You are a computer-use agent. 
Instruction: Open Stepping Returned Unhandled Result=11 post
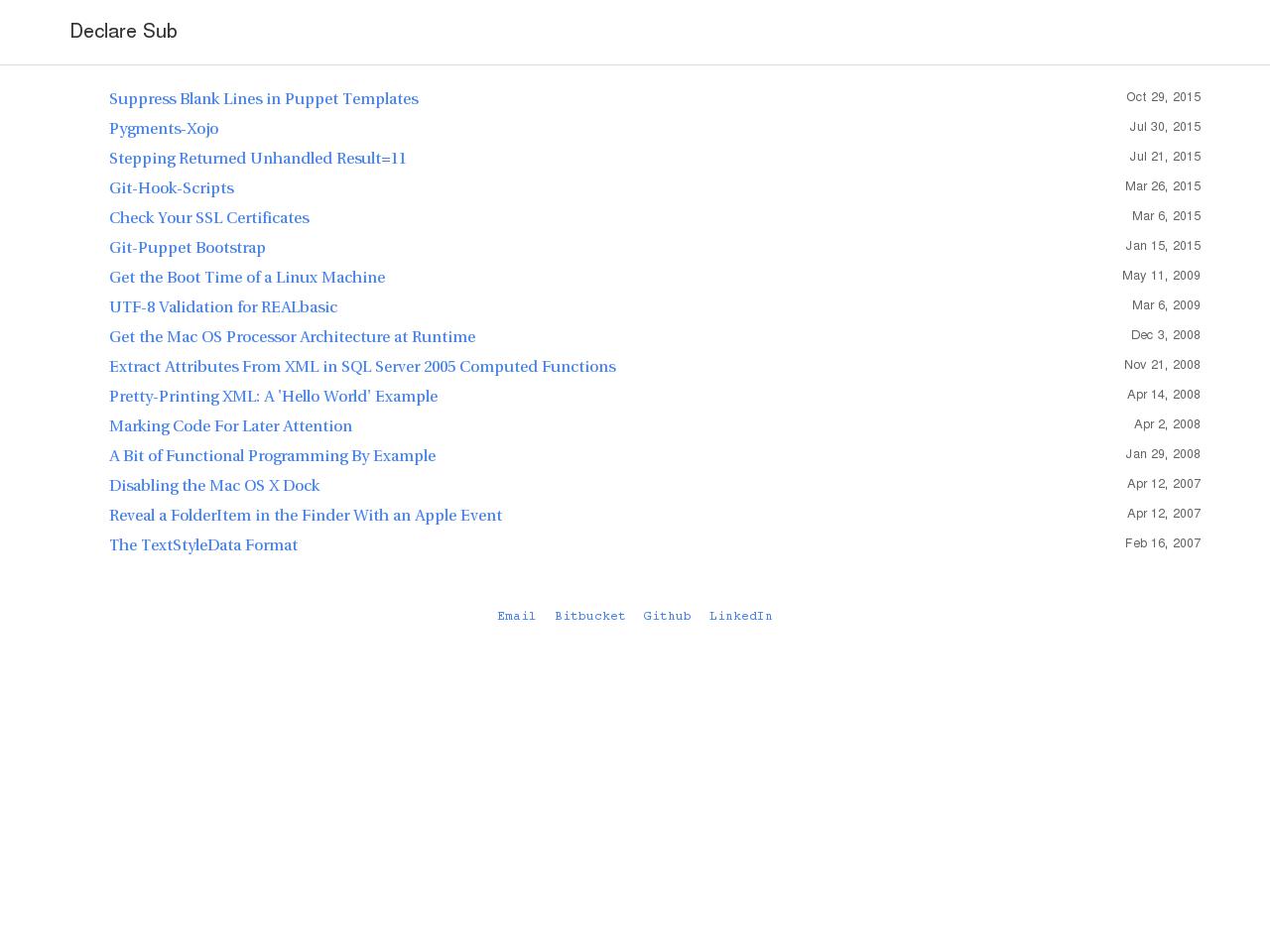point(257,159)
